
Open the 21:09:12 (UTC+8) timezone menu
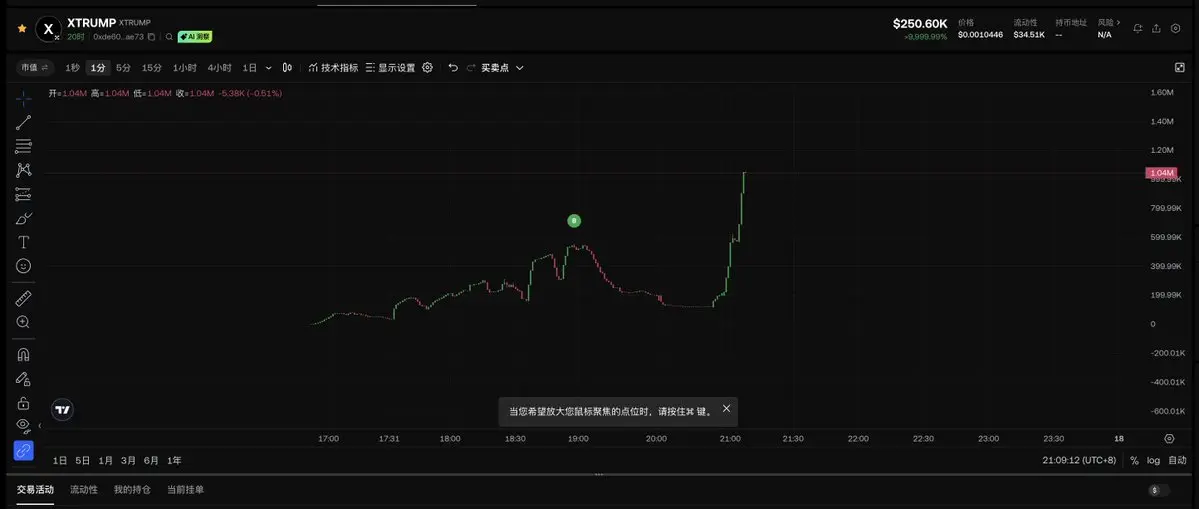pyautogui.click(x=1079, y=461)
